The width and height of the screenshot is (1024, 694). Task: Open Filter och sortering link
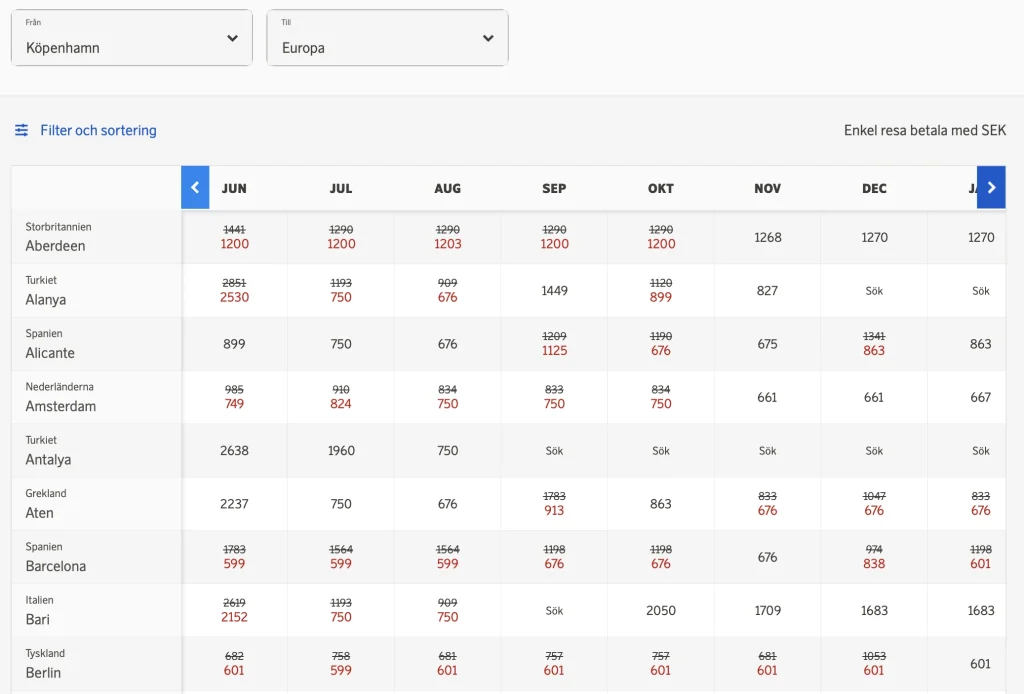(x=98, y=130)
